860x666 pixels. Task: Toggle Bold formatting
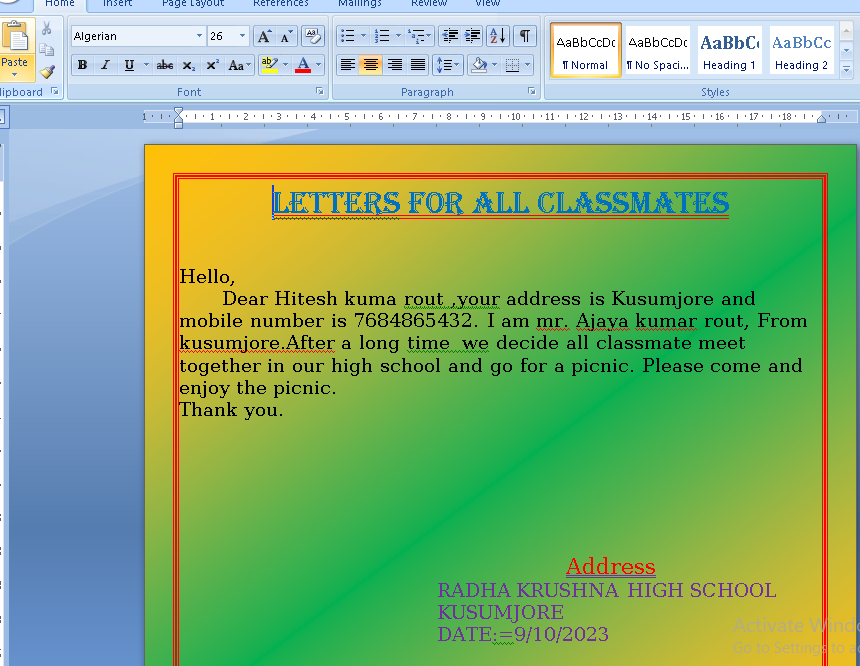[x=82, y=66]
